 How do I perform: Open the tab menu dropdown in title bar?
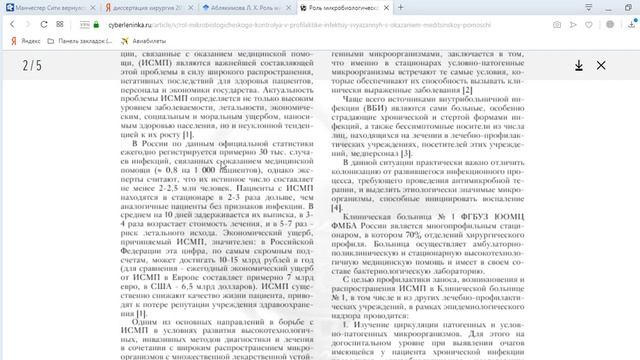pos(589,8)
